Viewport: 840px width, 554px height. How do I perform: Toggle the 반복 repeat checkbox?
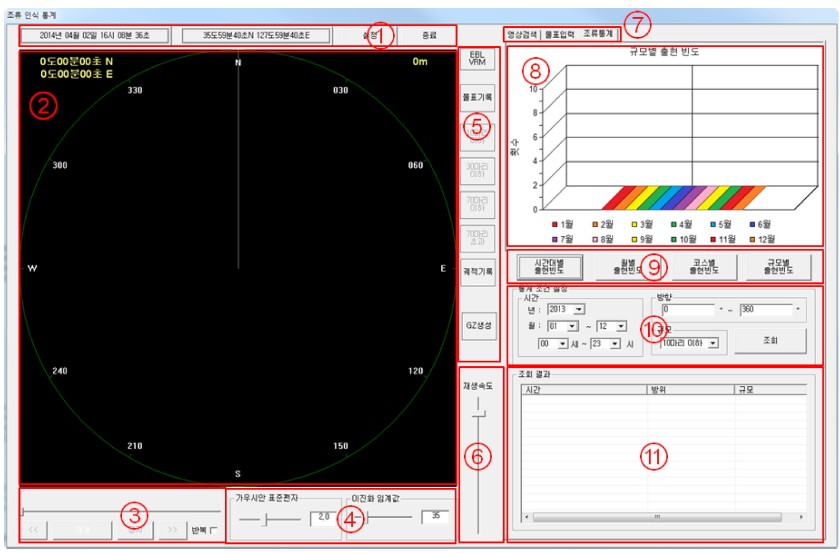point(214,530)
